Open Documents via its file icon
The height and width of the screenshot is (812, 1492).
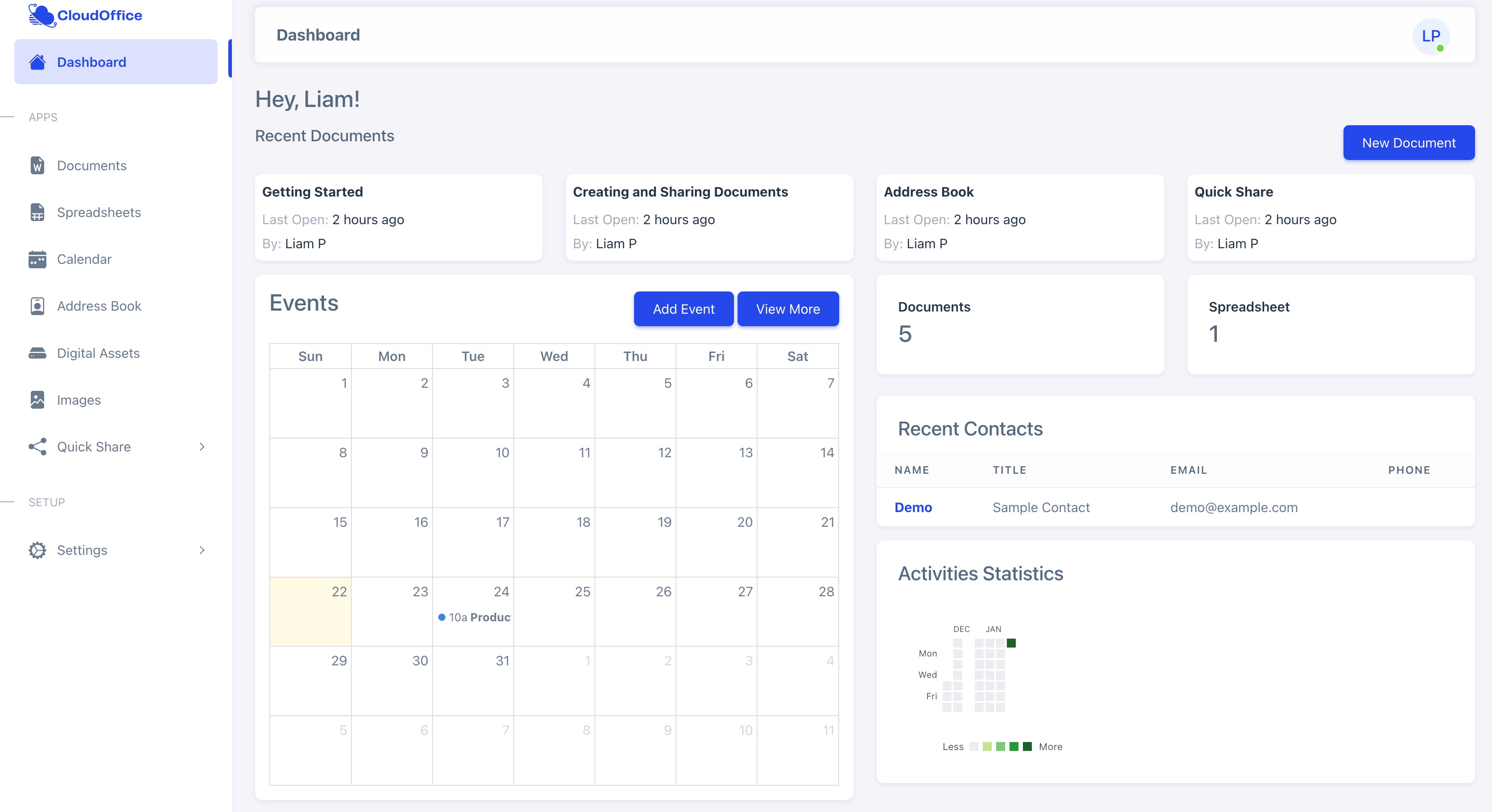(37, 165)
